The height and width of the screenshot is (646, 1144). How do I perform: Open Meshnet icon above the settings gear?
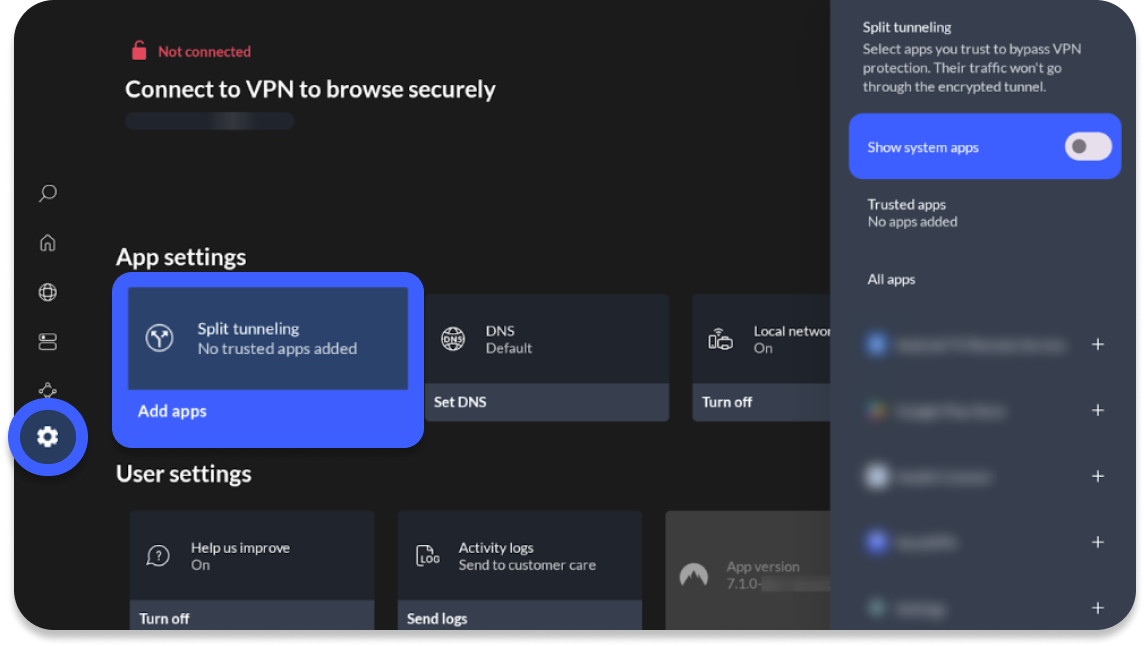pyautogui.click(x=47, y=389)
